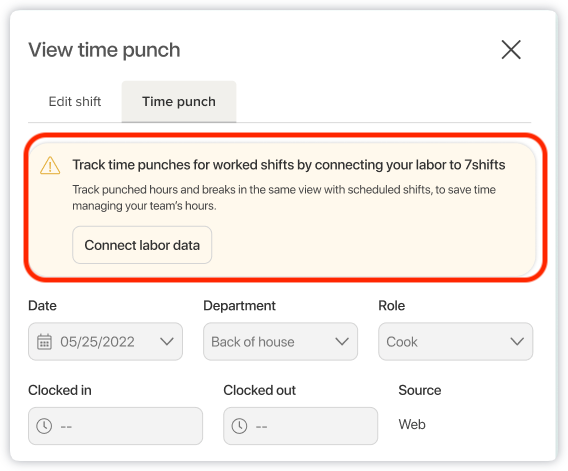Click the banner heading about 7shifts
Viewport: 568px width, 471px height.
click(x=289, y=165)
